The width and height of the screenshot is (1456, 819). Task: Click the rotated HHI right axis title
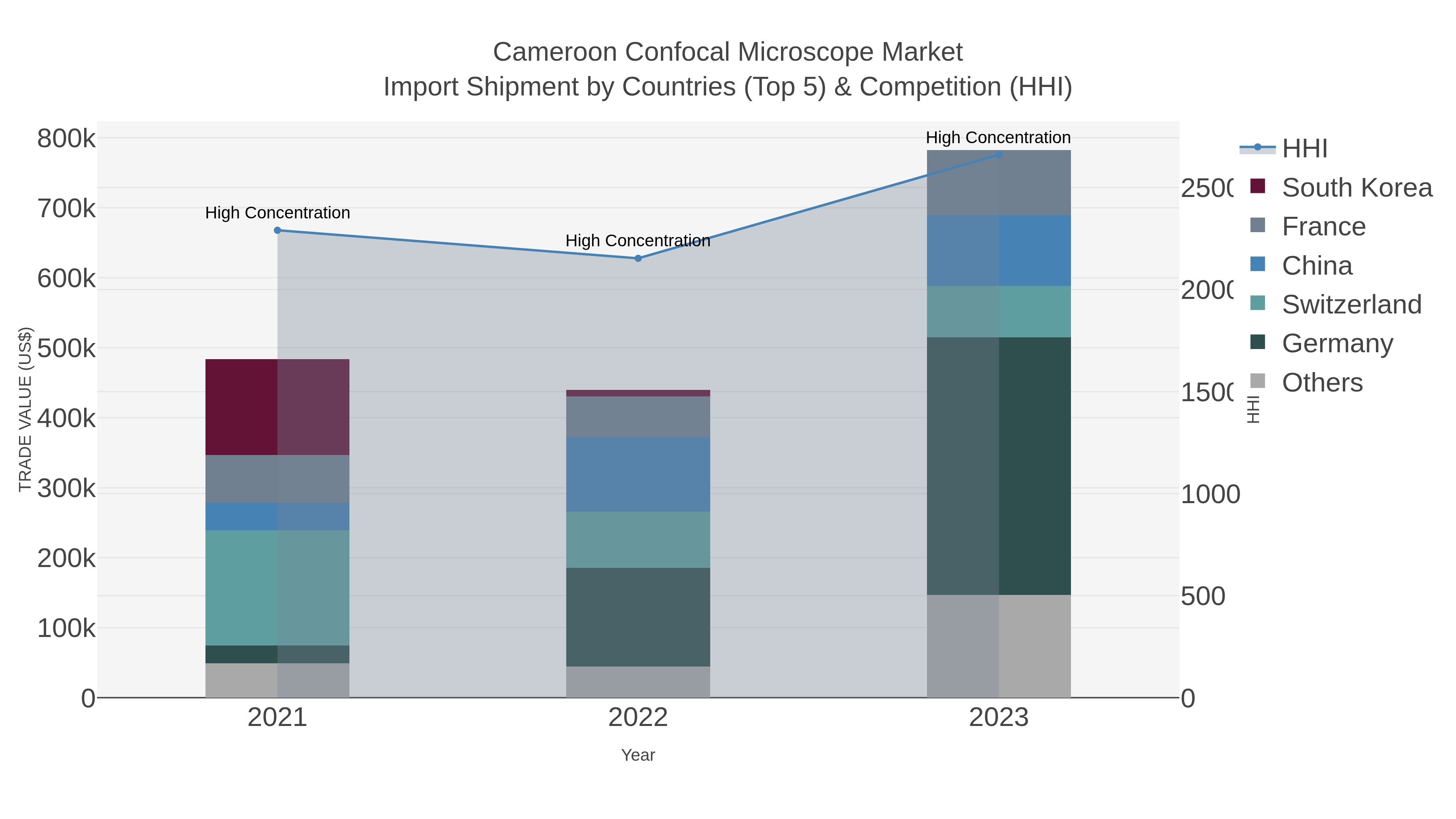click(1253, 409)
